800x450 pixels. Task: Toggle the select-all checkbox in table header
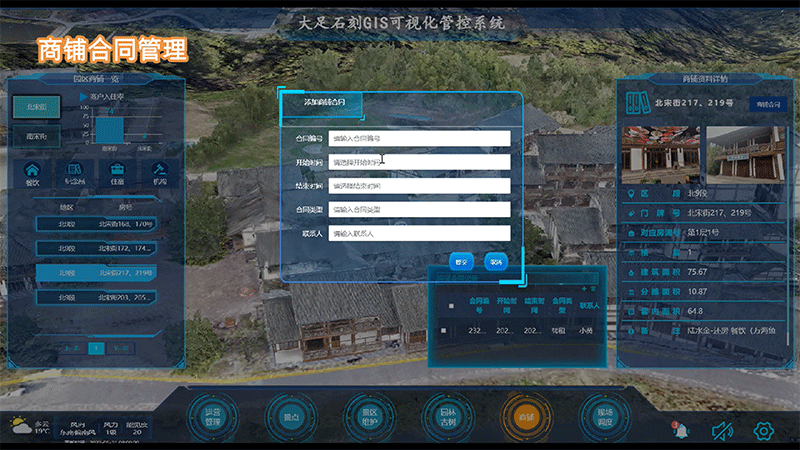(x=451, y=304)
